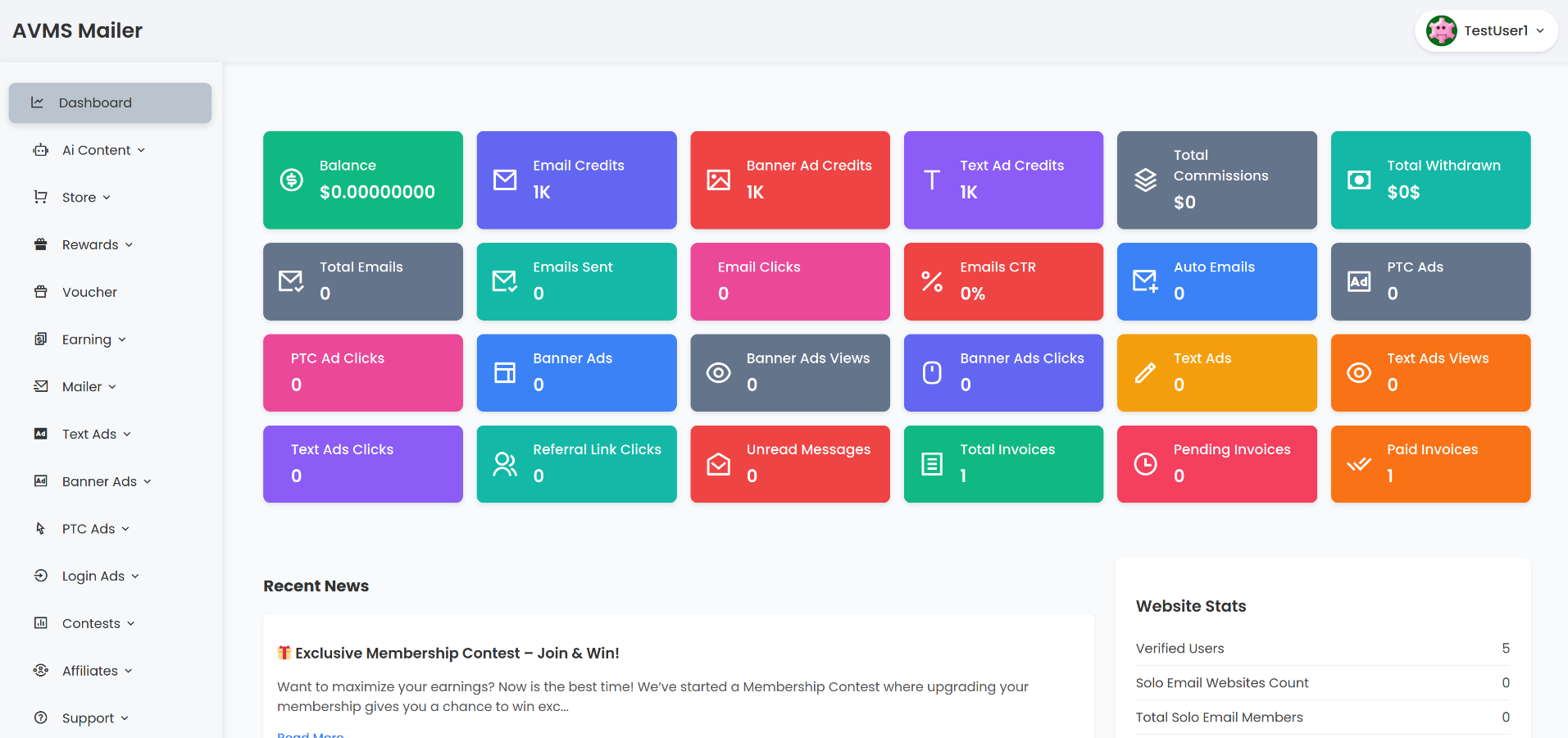Click the Unread Messages stat card

click(x=789, y=464)
